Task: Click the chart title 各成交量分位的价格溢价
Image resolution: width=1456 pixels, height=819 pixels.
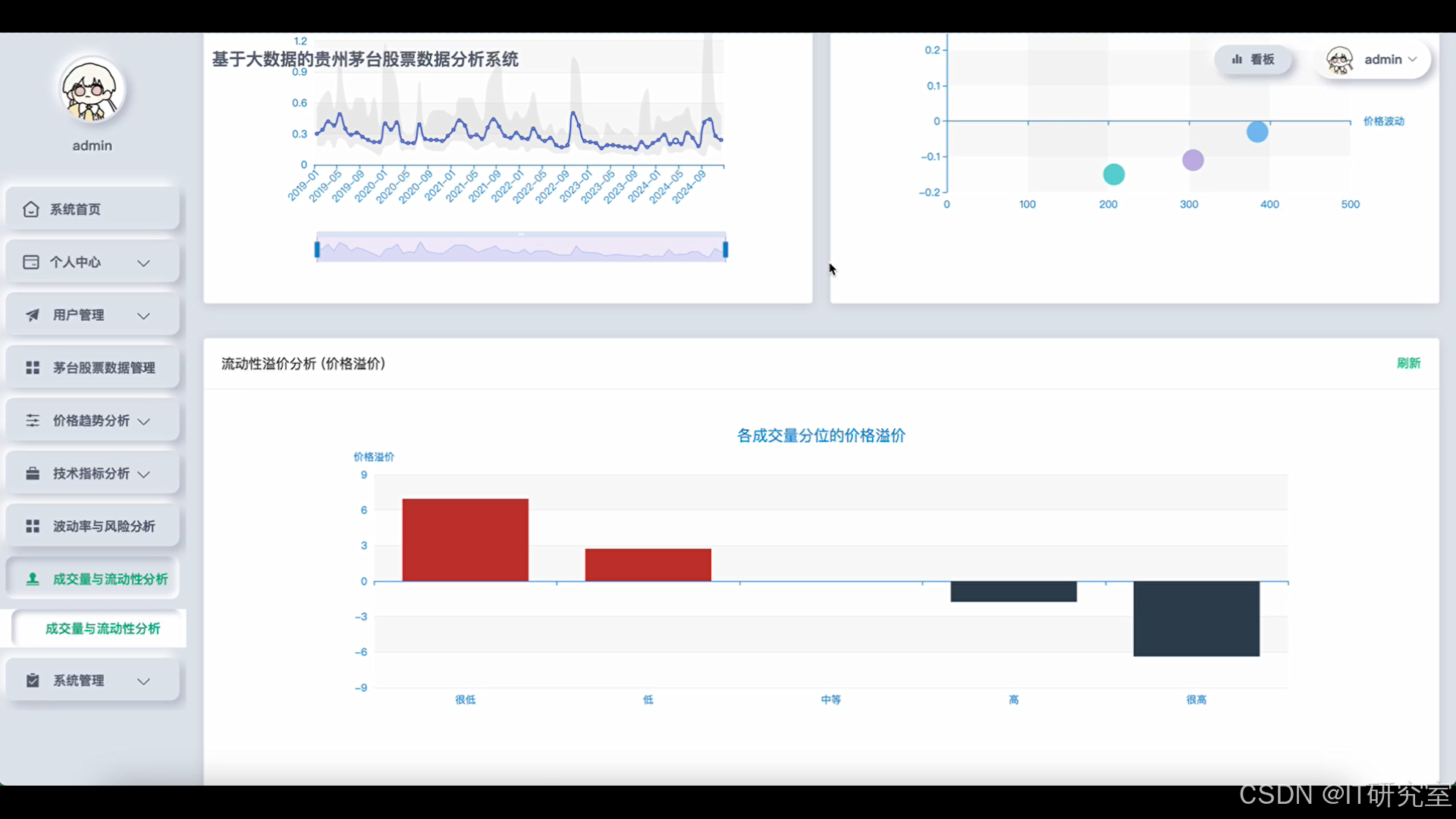Action: pyautogui.click(x=821, y=436)
